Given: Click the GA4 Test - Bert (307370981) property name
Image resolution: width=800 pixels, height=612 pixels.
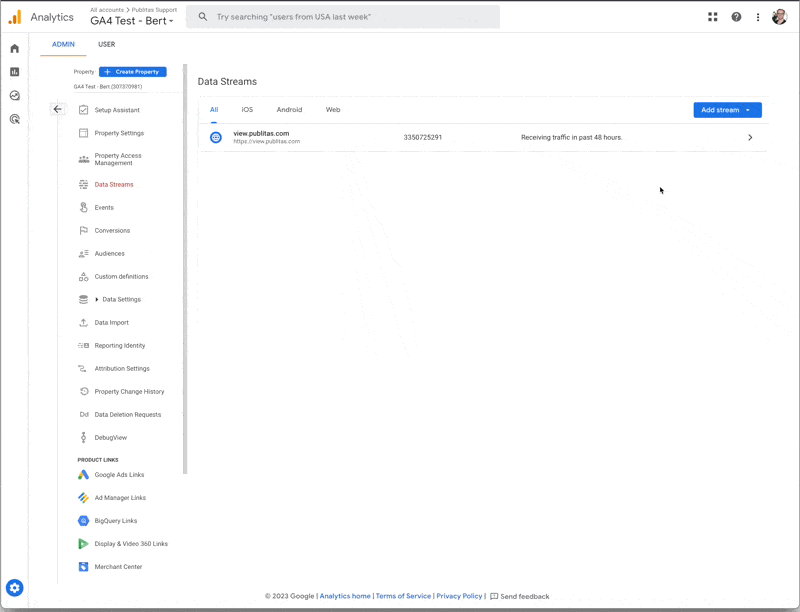Looking at the screenshot, I should (x=108, y=87).
